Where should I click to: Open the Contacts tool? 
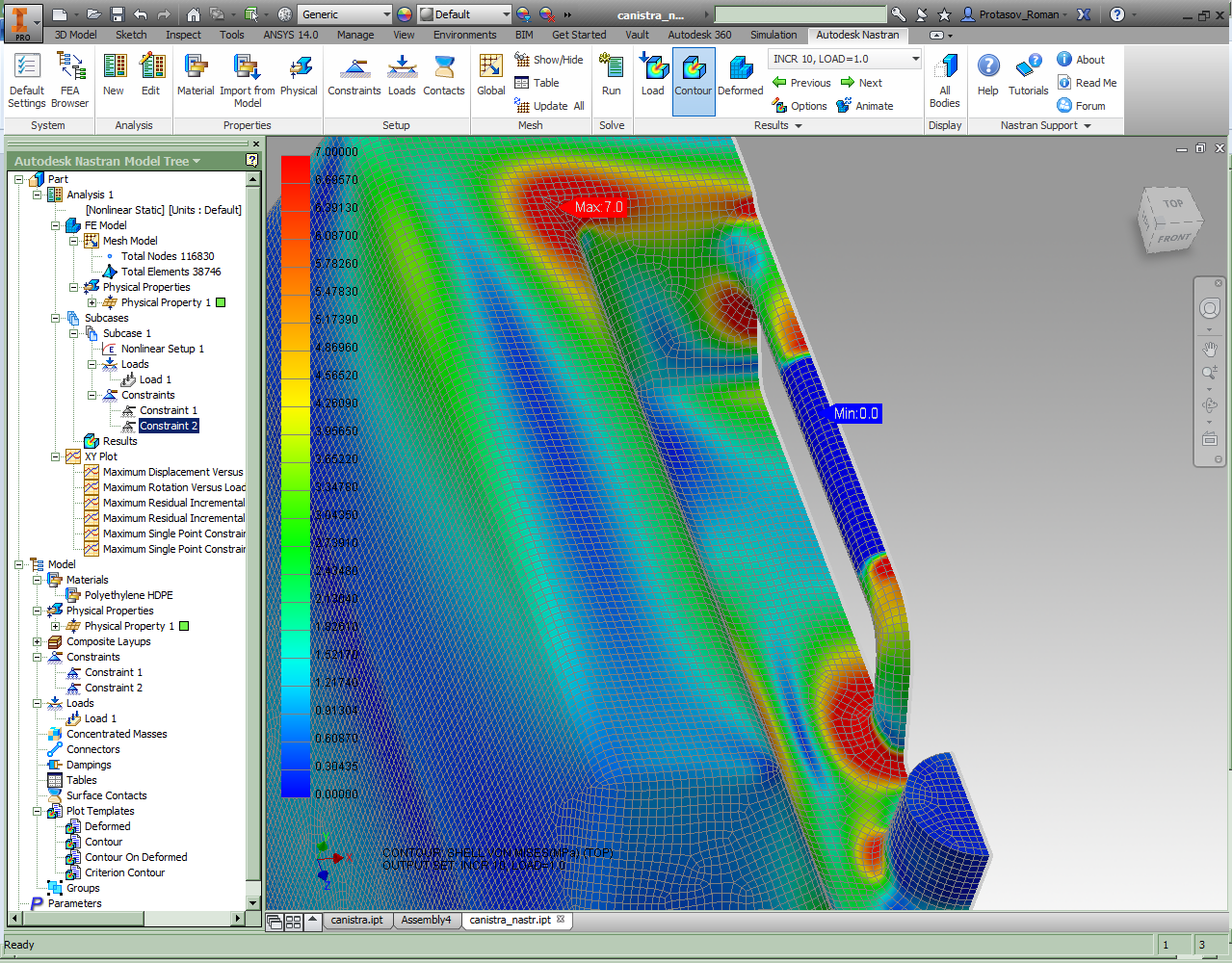443,75
